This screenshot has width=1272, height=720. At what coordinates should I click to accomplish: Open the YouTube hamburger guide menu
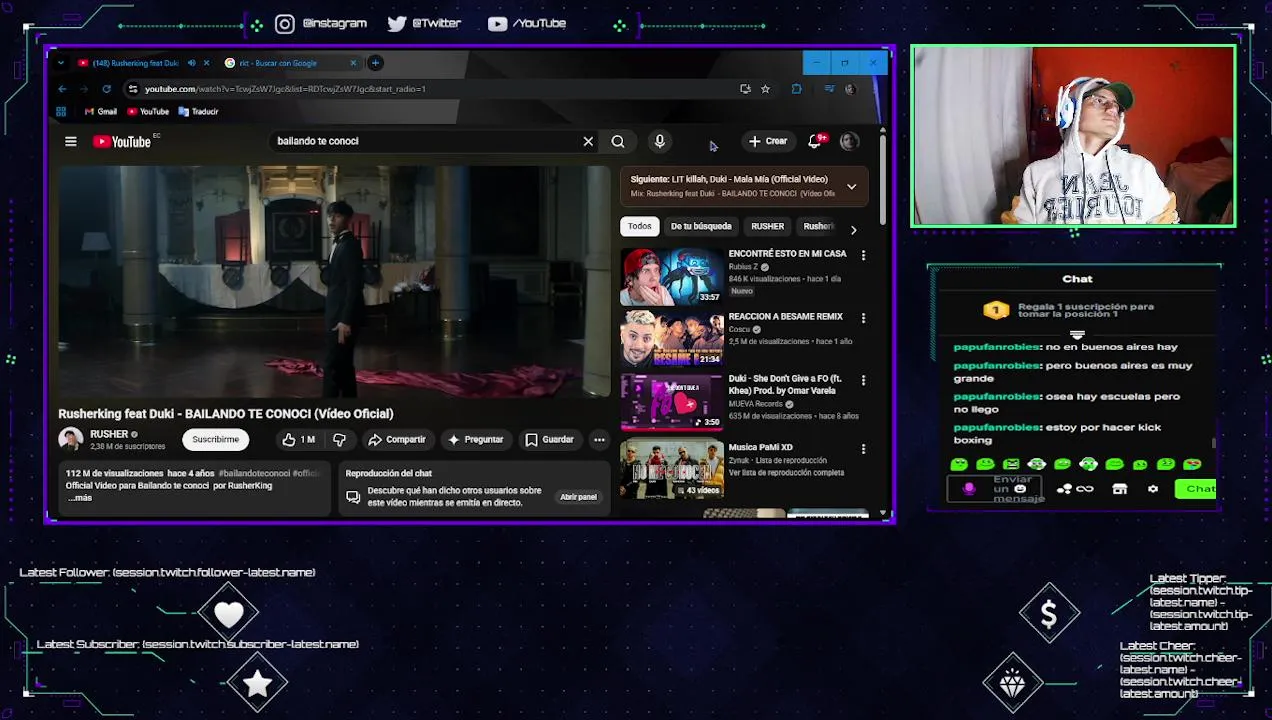tap(71, 142)
